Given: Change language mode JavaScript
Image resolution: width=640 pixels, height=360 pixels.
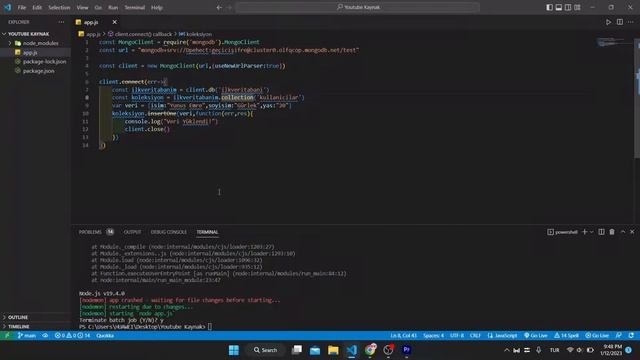Looking at the screenshot, I should coord(502,336).
